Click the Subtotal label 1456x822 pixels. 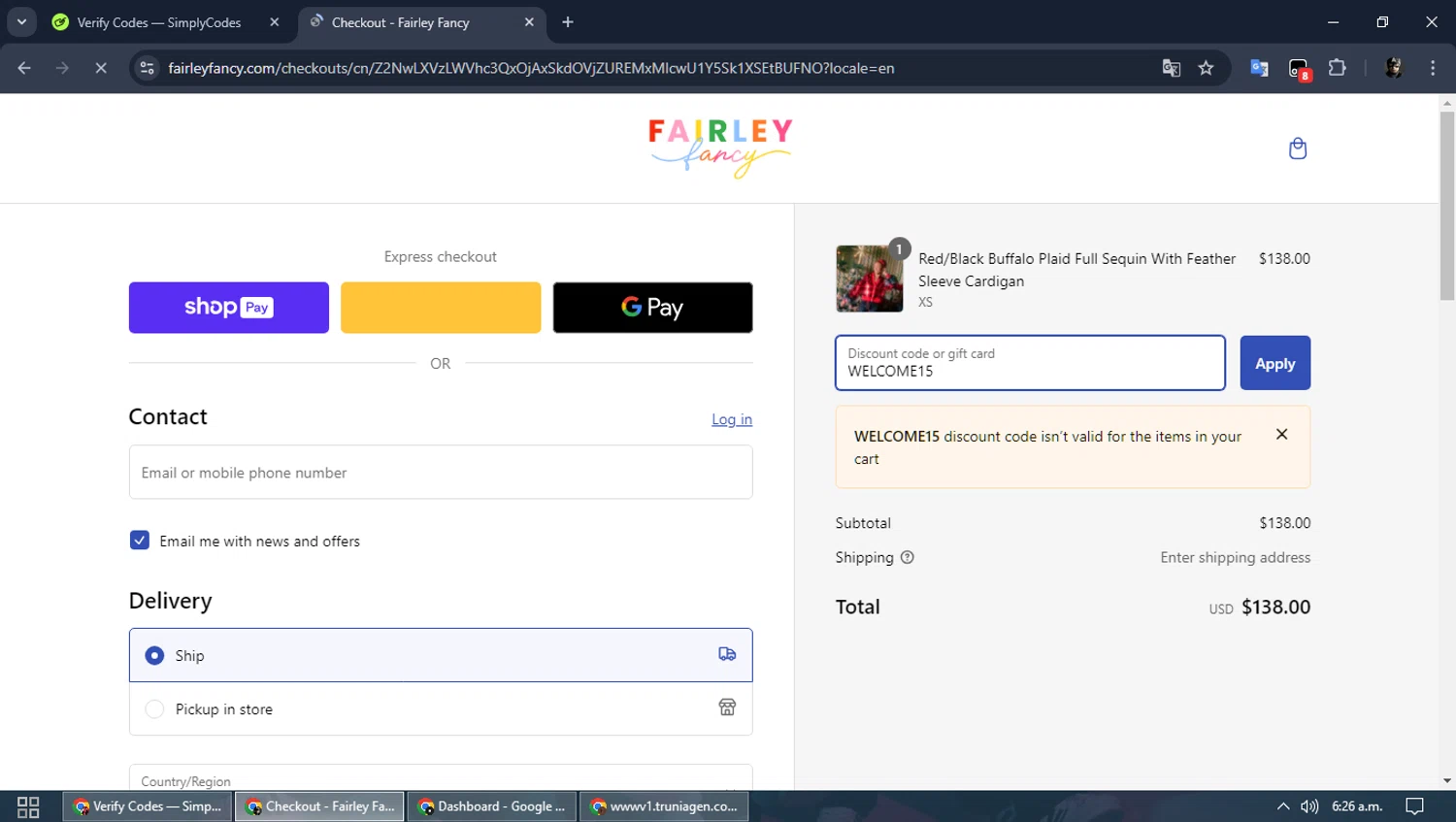coord(863,522)
